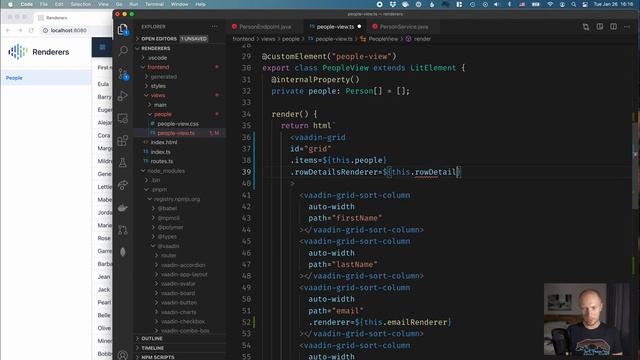
Task: Open the Remote Explorer view
Action: pyautogui.click(x=122, y=118)
